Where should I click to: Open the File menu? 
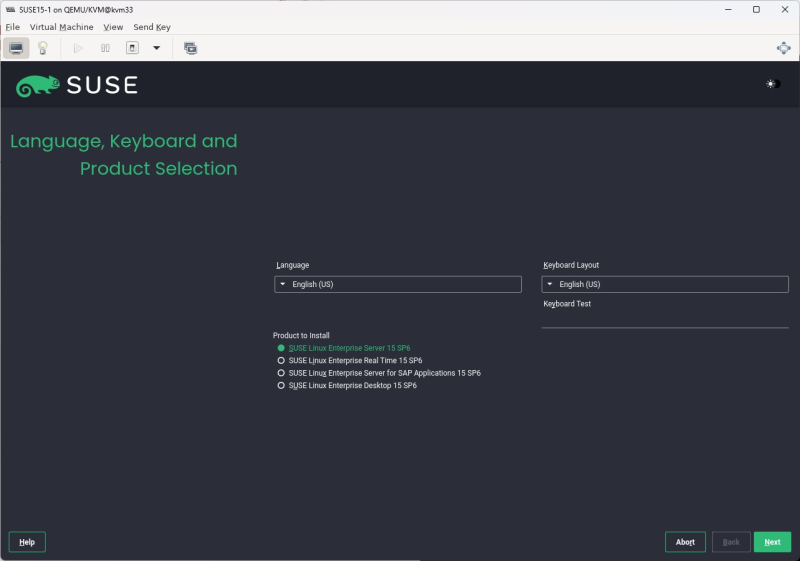[13, 27]
